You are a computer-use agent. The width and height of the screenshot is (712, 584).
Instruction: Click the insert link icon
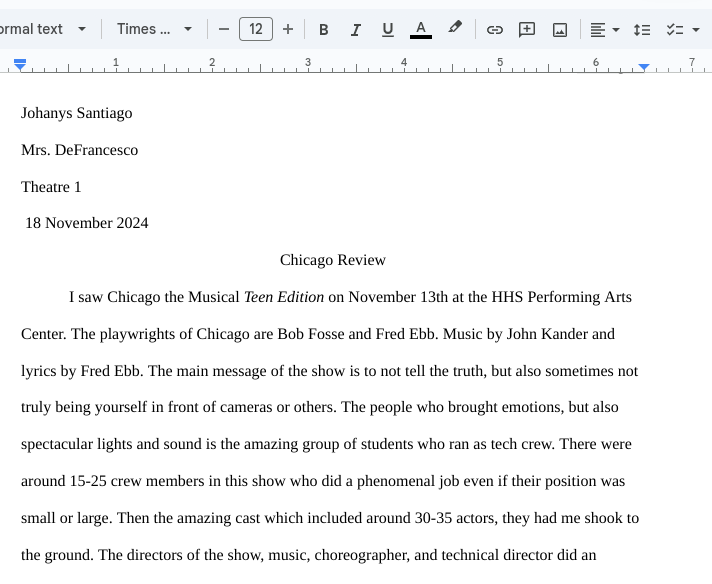[495, 30]
